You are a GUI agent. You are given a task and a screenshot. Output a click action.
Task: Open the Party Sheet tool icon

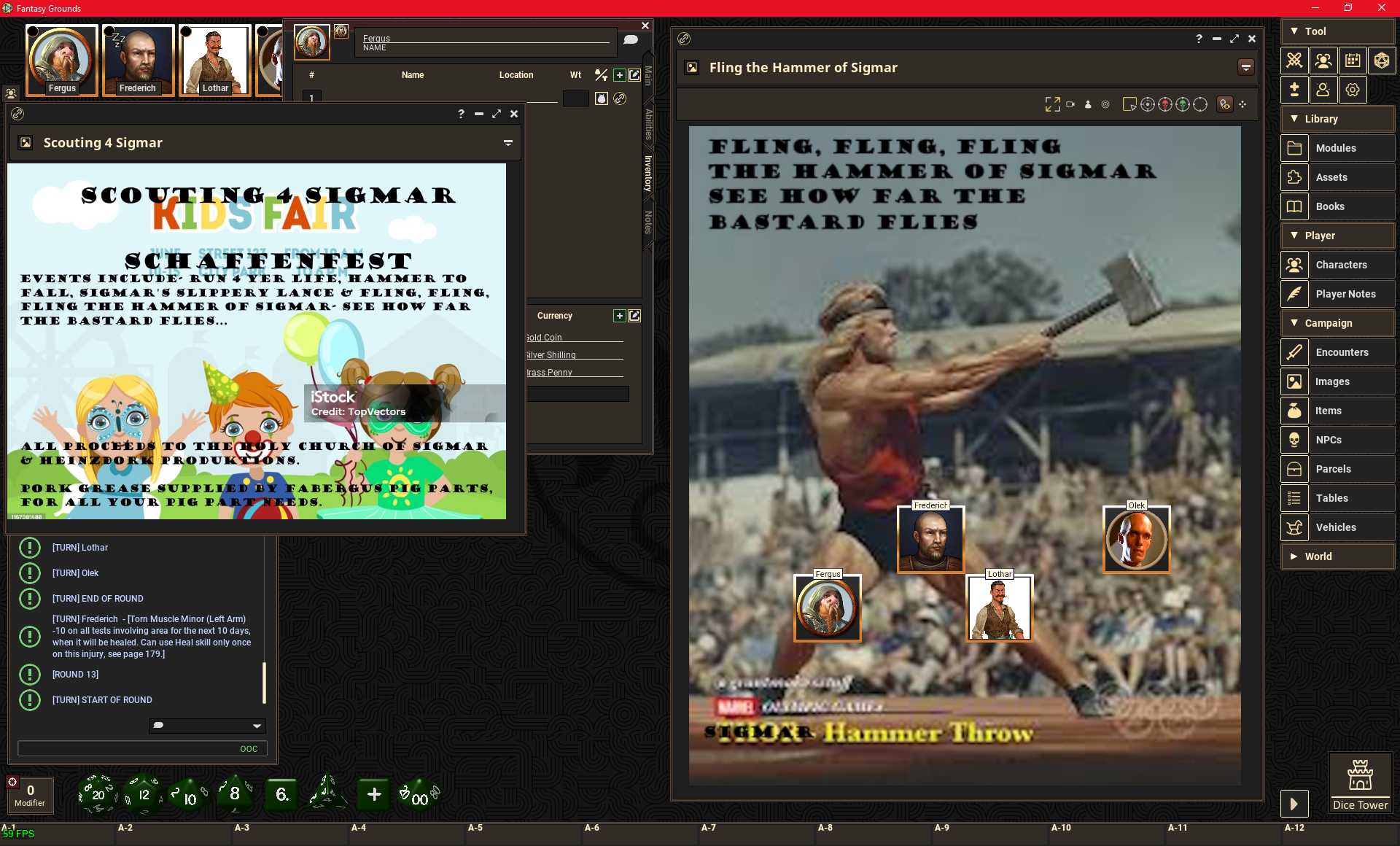tap(1323, 61)
